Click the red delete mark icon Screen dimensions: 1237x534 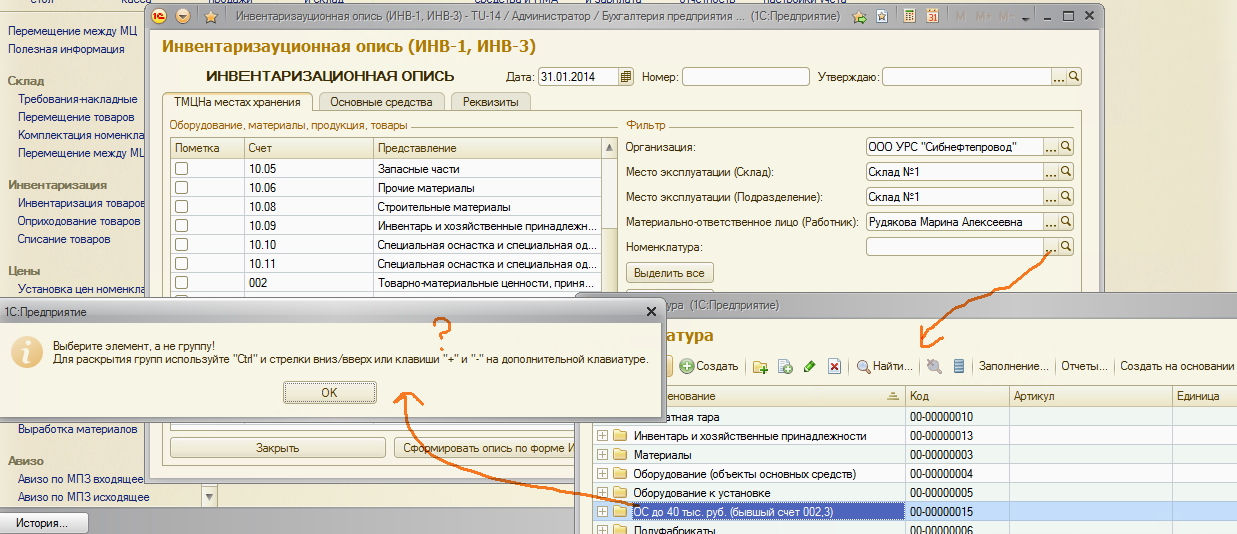(x=834, y=367)
